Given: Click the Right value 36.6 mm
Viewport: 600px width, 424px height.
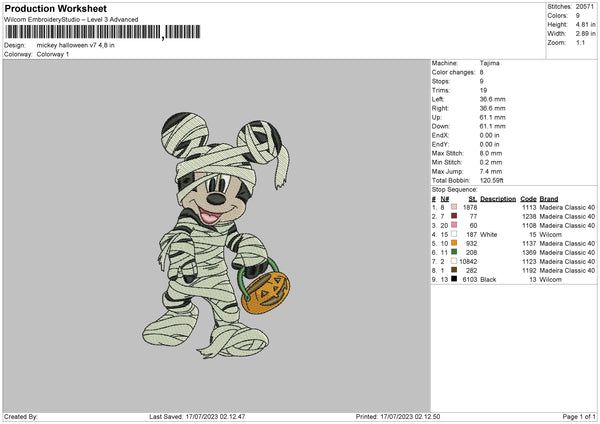Looking at the screenshot, I should coord(492,108).
